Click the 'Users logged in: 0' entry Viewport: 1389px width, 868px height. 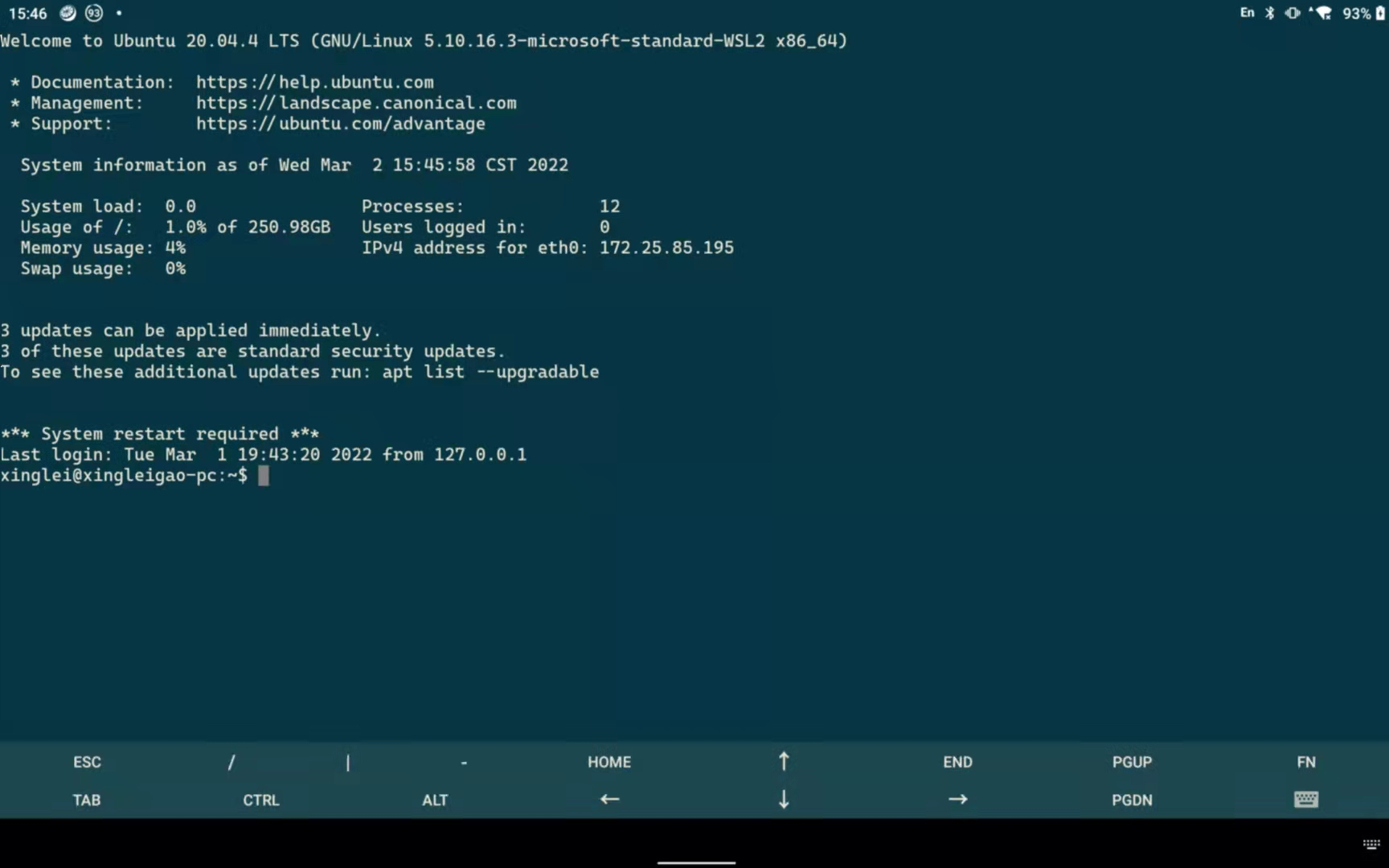tap(486, 227)
